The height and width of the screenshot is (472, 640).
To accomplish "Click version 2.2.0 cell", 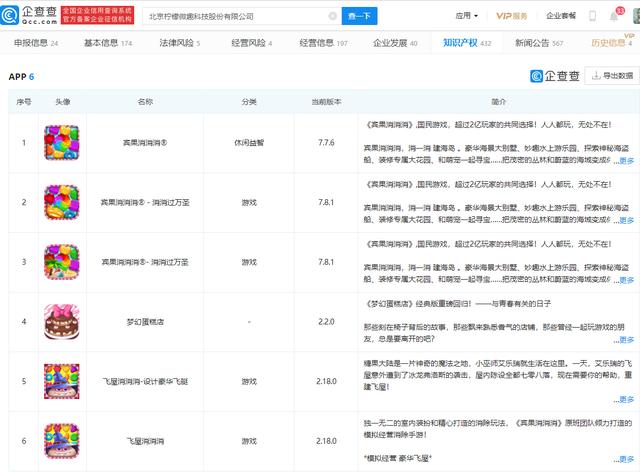I will [x=326, y=322].
